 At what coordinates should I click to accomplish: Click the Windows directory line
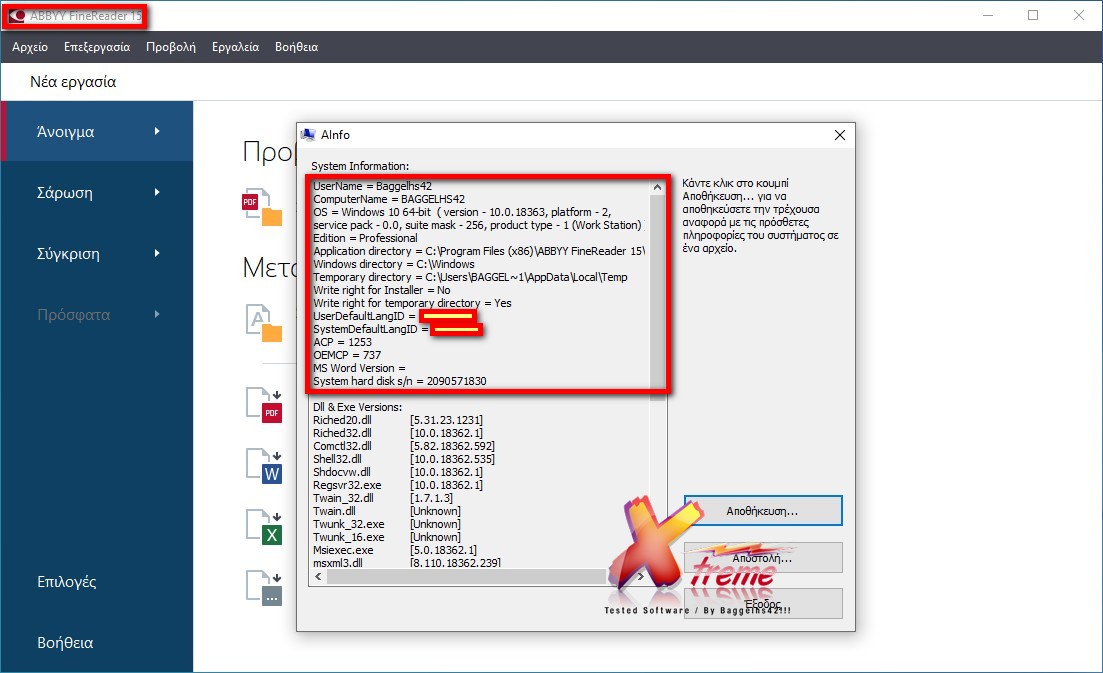[x=394, y=264]
